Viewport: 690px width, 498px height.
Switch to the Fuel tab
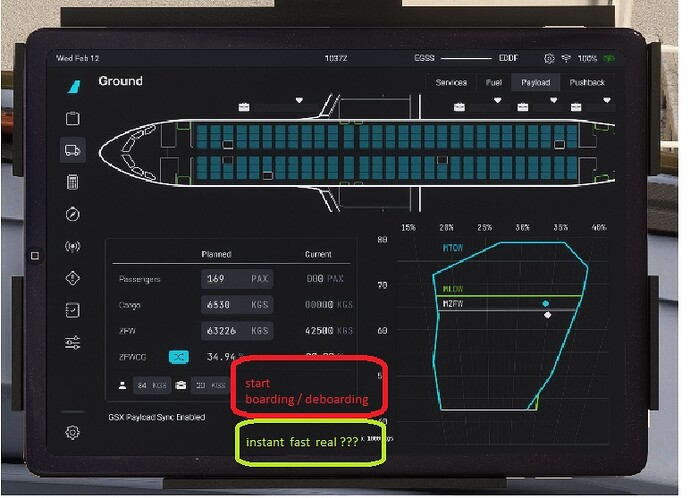click(494, 83)
